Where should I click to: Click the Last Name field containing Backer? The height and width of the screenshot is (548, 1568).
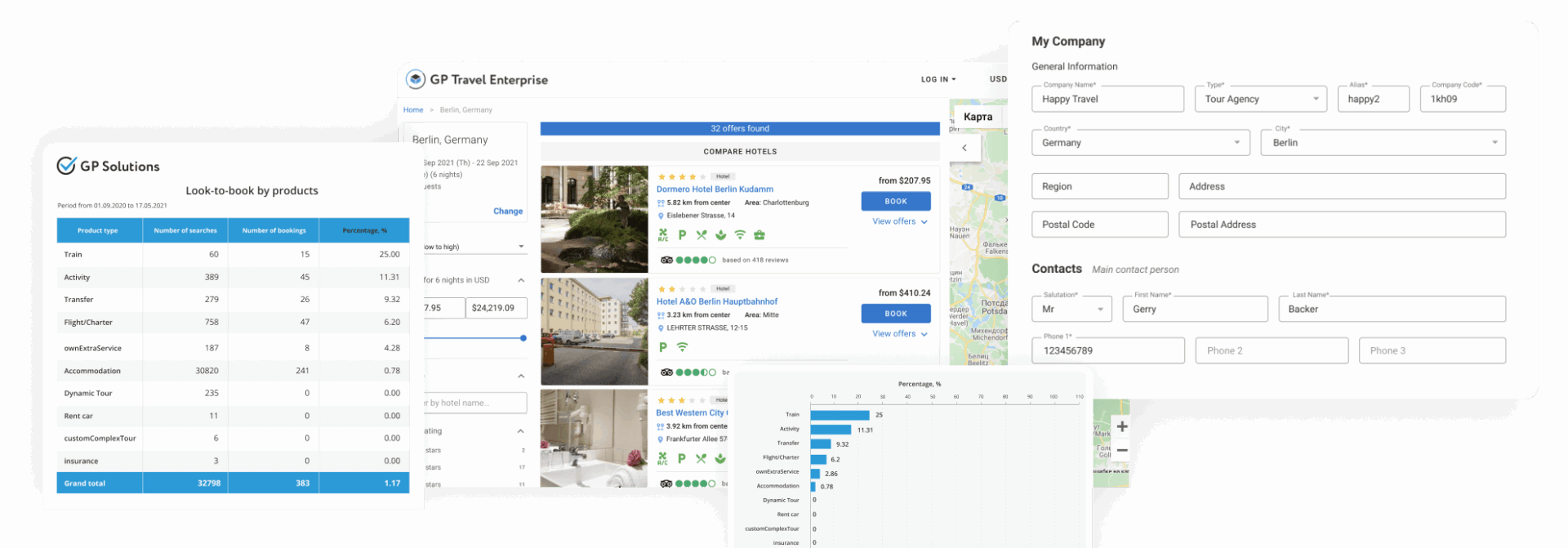[x=1392, y=309]
